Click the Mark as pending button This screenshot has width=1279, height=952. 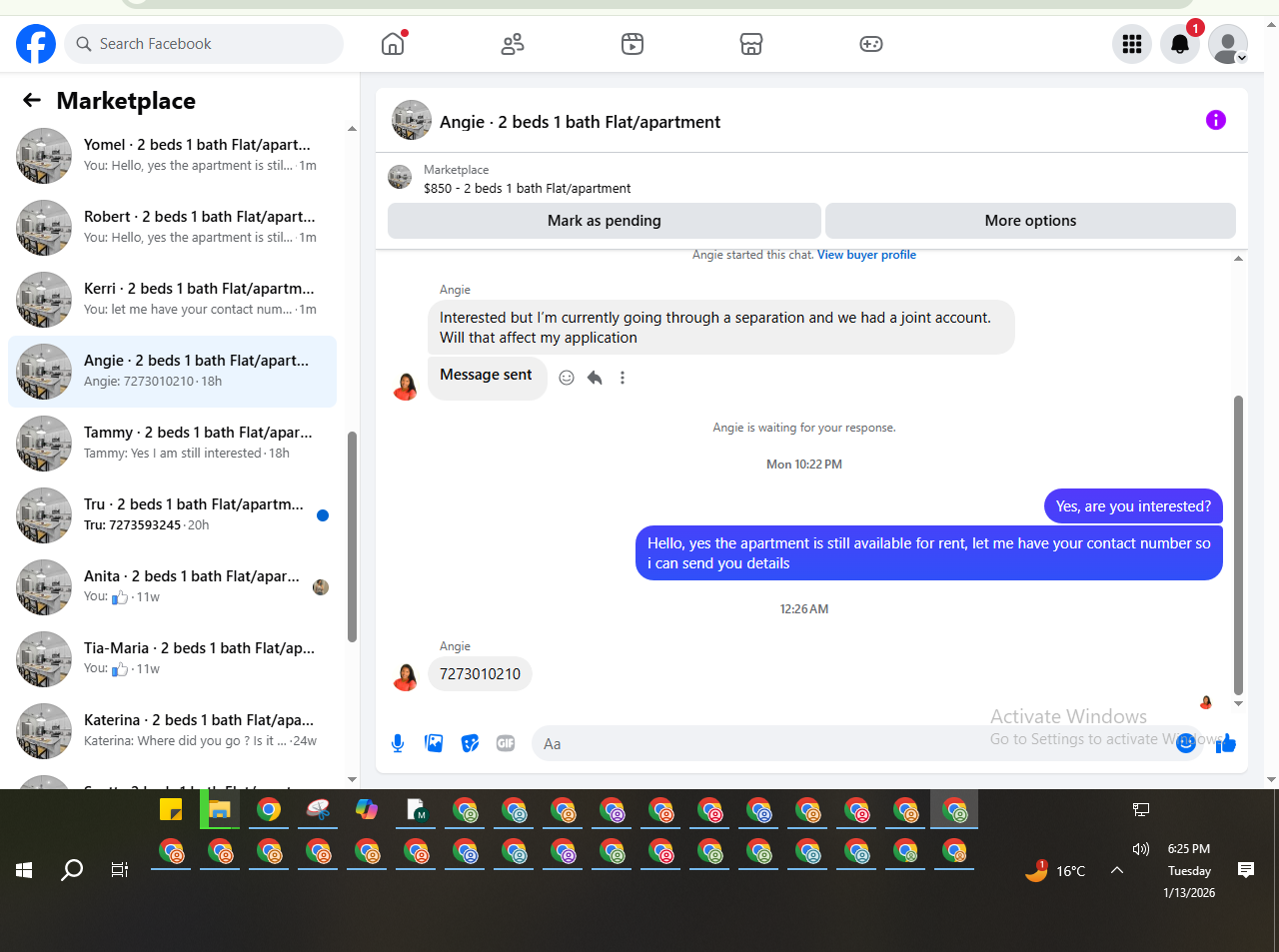605,221
